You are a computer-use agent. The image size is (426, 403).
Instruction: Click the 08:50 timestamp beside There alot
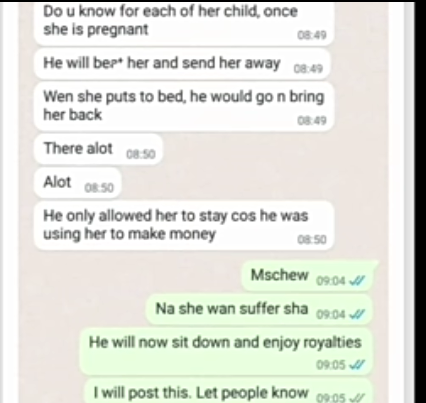click(141, 154)
